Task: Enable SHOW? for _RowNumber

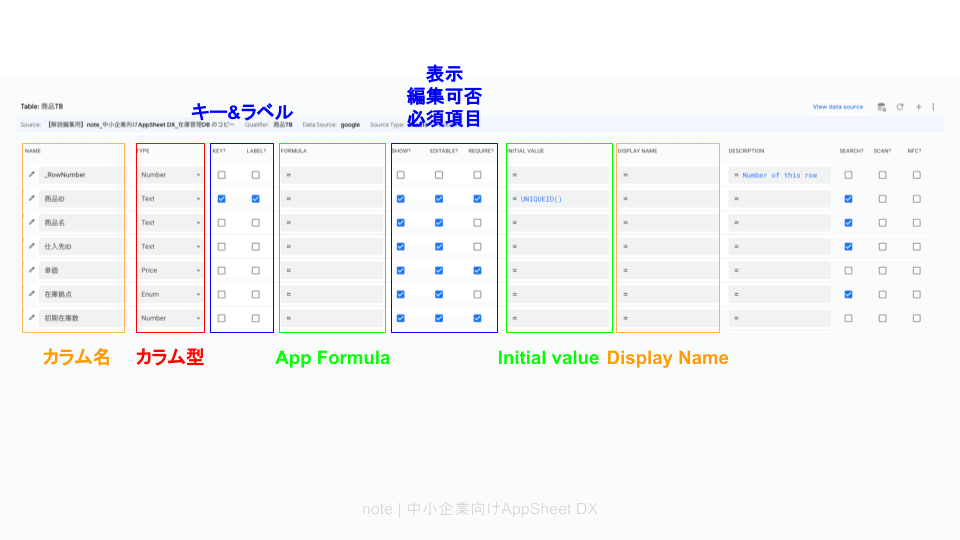Action: (x=400, y=175)
